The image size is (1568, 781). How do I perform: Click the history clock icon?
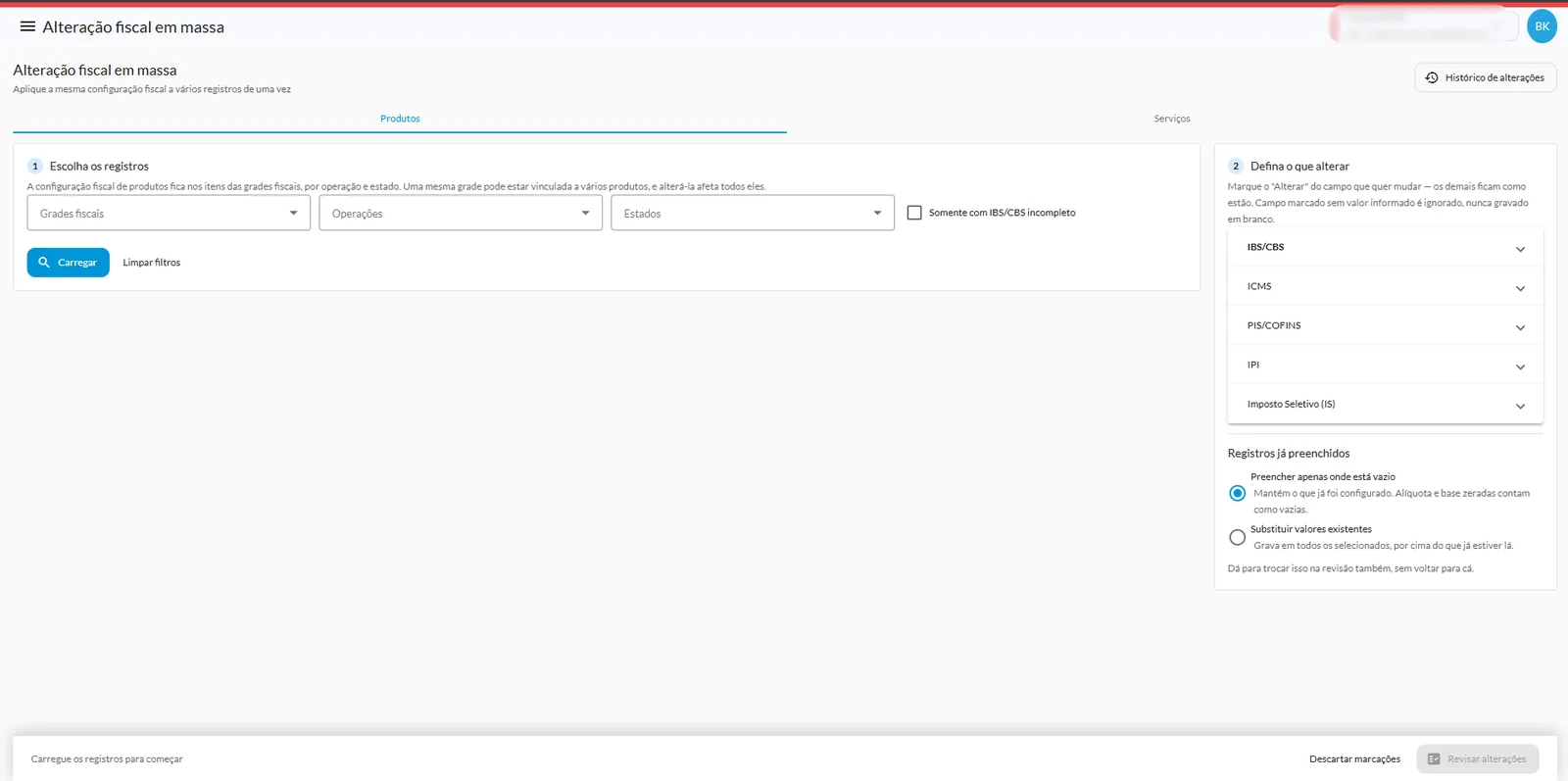click(x=1432, y=77)
